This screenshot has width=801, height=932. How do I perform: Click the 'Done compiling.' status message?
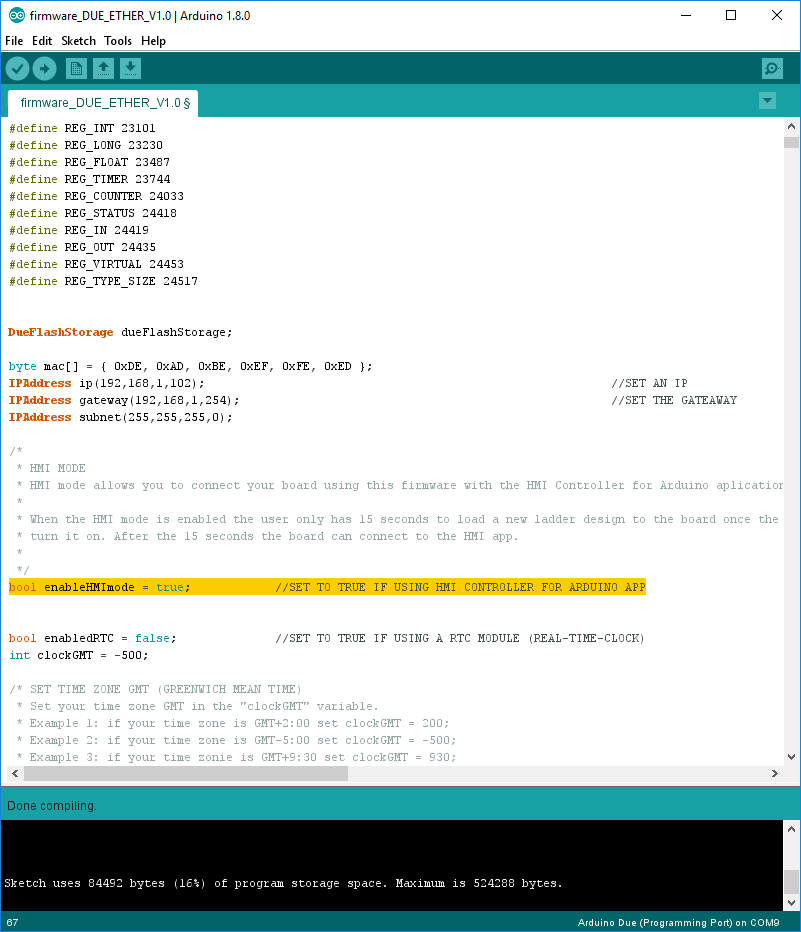click(52, 806)
